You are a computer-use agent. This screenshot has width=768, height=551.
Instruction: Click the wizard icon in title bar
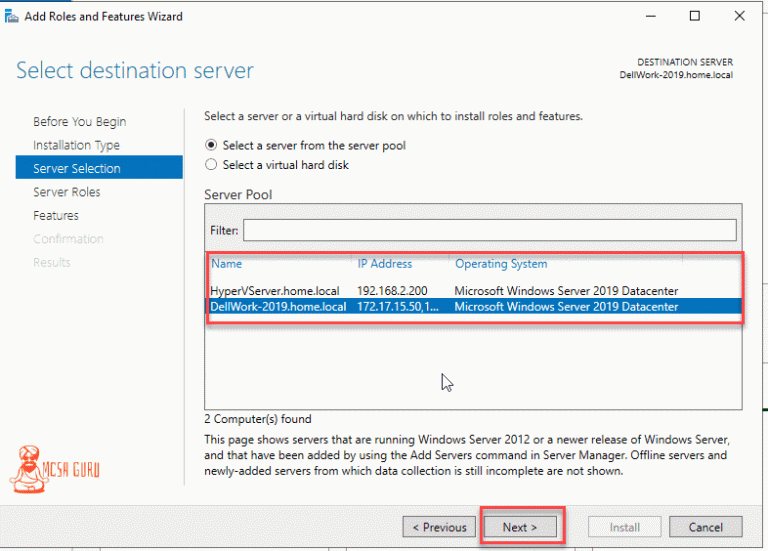coord(11,17)
